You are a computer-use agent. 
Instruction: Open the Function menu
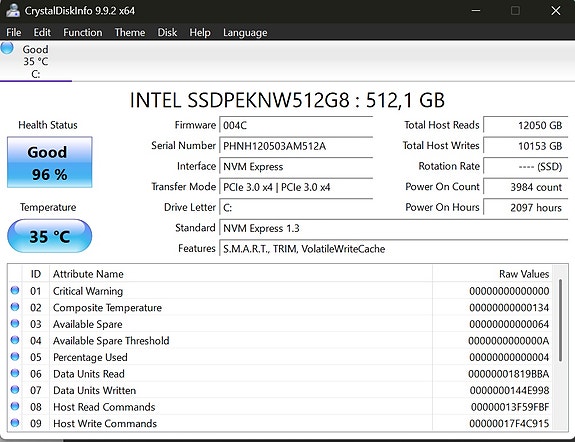83,32
